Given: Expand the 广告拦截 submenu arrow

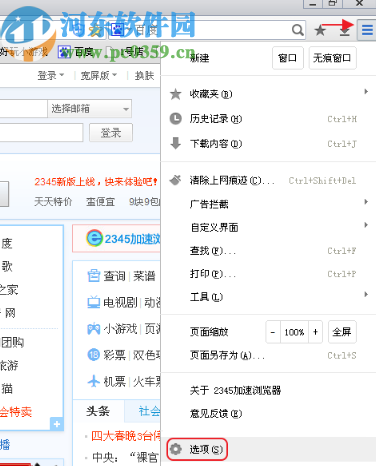Looking at the screenshot, I should pyautogui.click(x=366, y=202).
